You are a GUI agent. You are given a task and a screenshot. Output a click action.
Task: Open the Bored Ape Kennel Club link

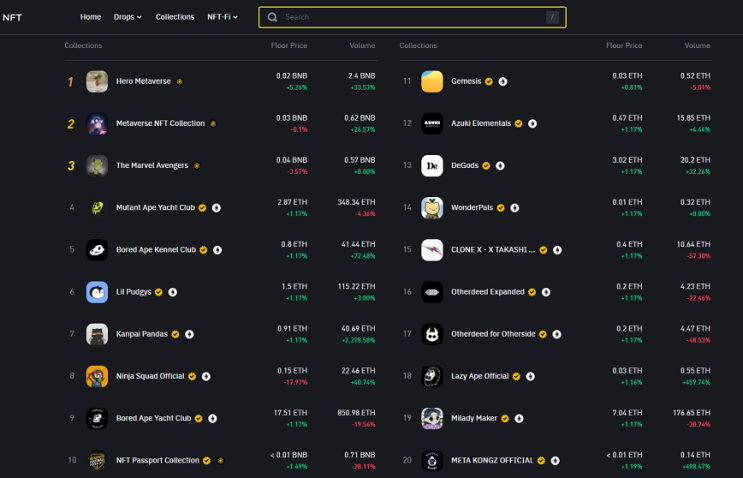(156, 250)
